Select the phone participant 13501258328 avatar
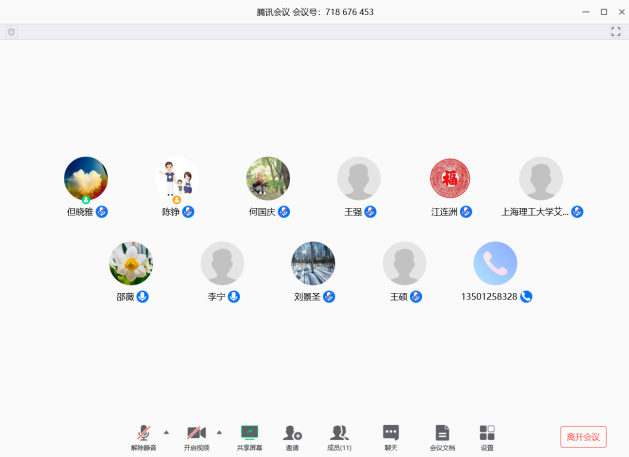This screenshot has height=457, width=629. click(x=495, y=263)
